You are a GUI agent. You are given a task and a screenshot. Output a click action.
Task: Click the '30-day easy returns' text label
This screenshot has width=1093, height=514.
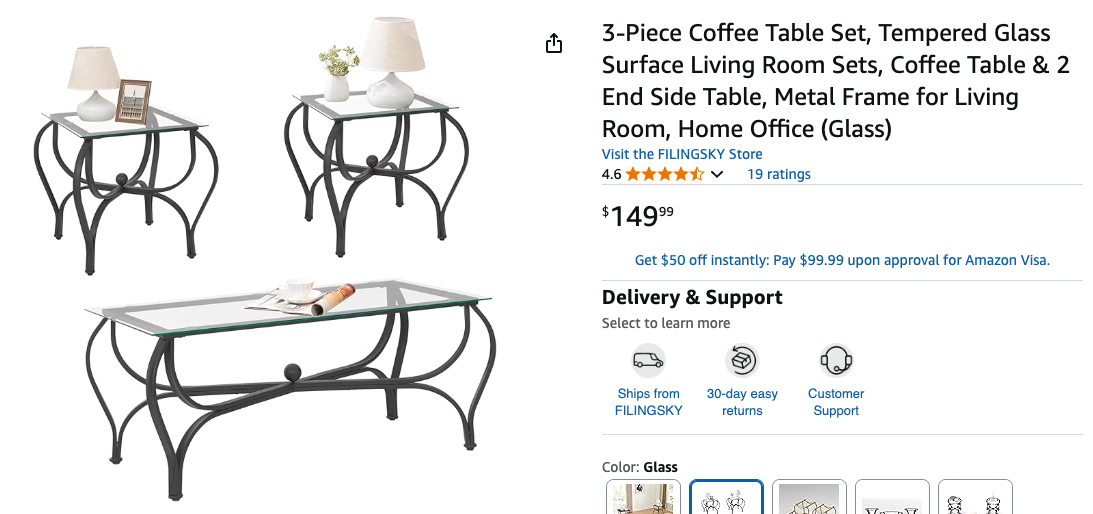point(742,402)
